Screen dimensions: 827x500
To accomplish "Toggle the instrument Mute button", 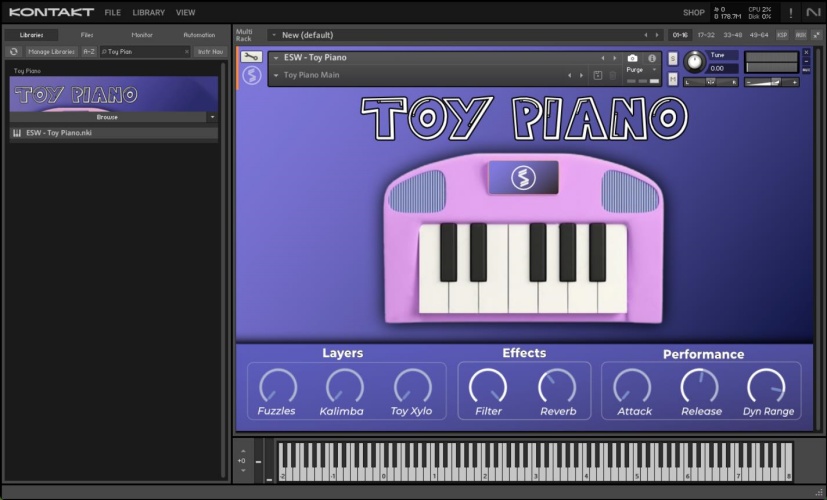I will pos(673,77).
